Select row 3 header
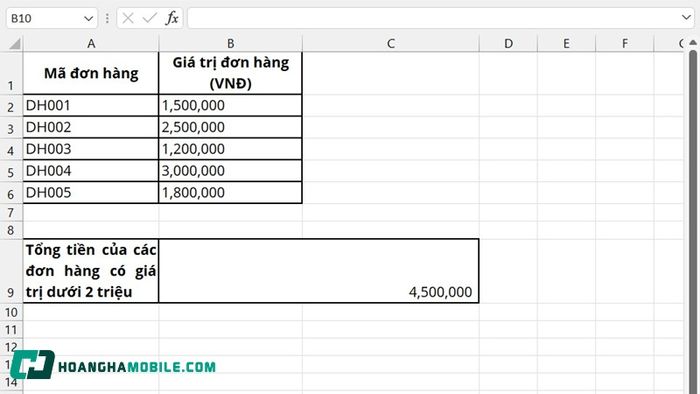 point(11,128)
